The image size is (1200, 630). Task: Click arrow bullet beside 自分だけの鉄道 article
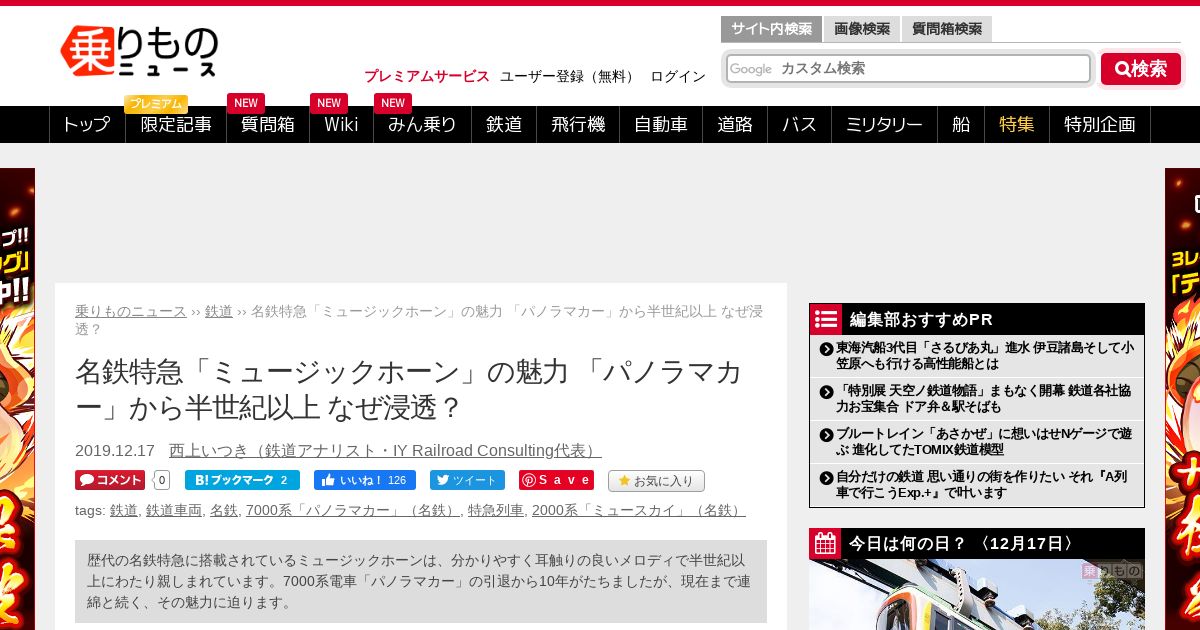[826, 478]
